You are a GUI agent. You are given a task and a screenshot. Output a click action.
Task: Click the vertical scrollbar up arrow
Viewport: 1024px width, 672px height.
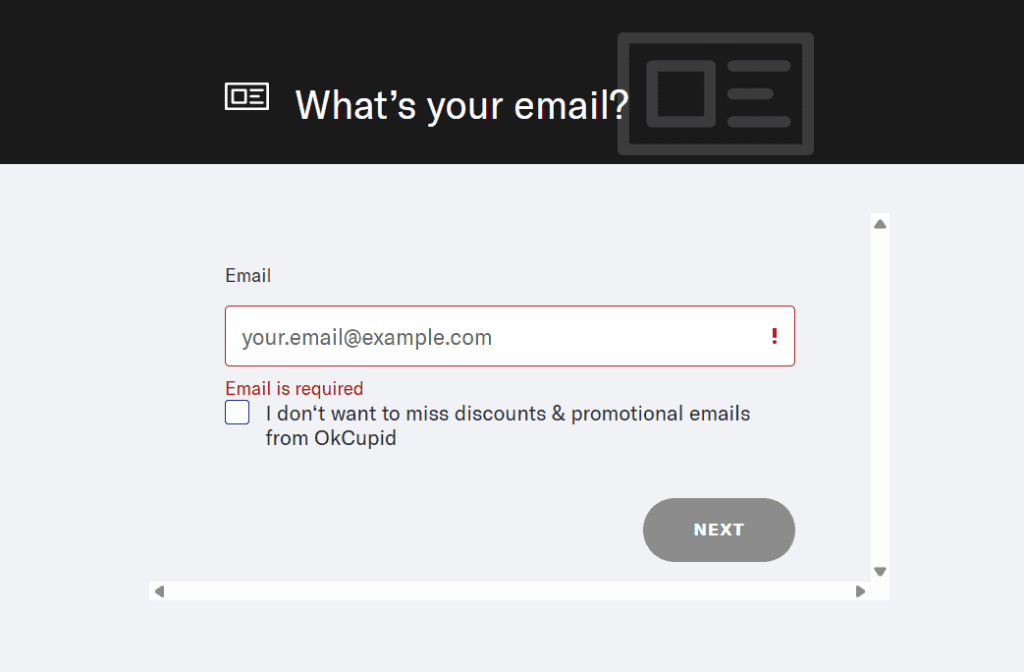[x=880, y=224]
